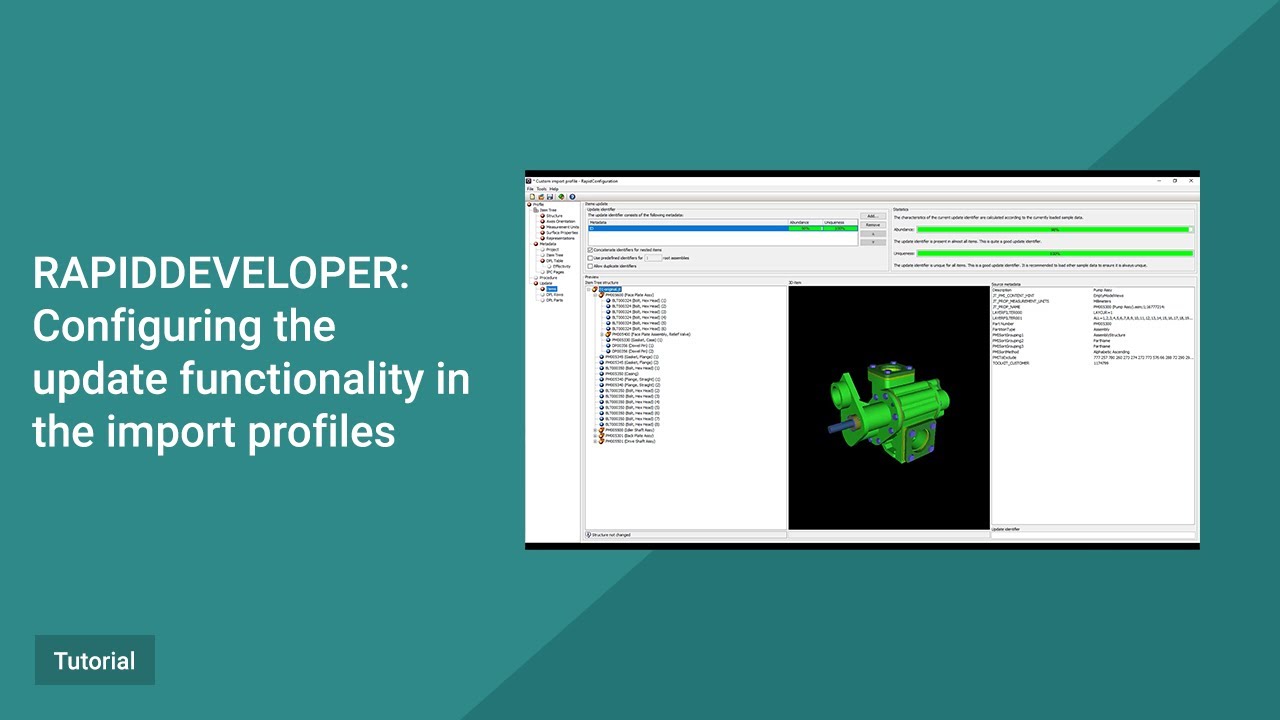
Task: Collapse the Face Plate Assy node
Action: 595,295
